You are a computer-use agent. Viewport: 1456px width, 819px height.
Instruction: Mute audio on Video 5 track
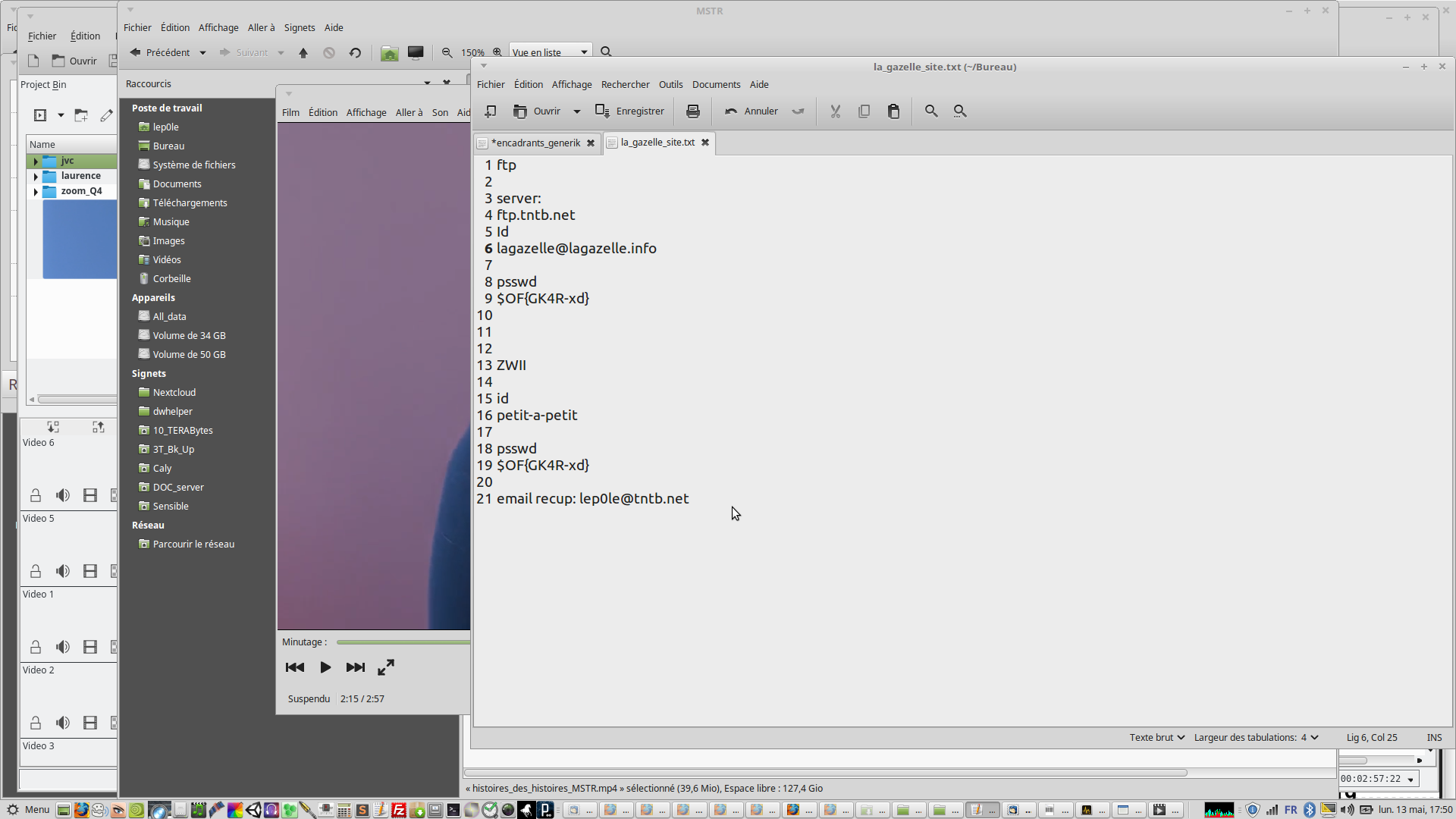tap(63, 571)
